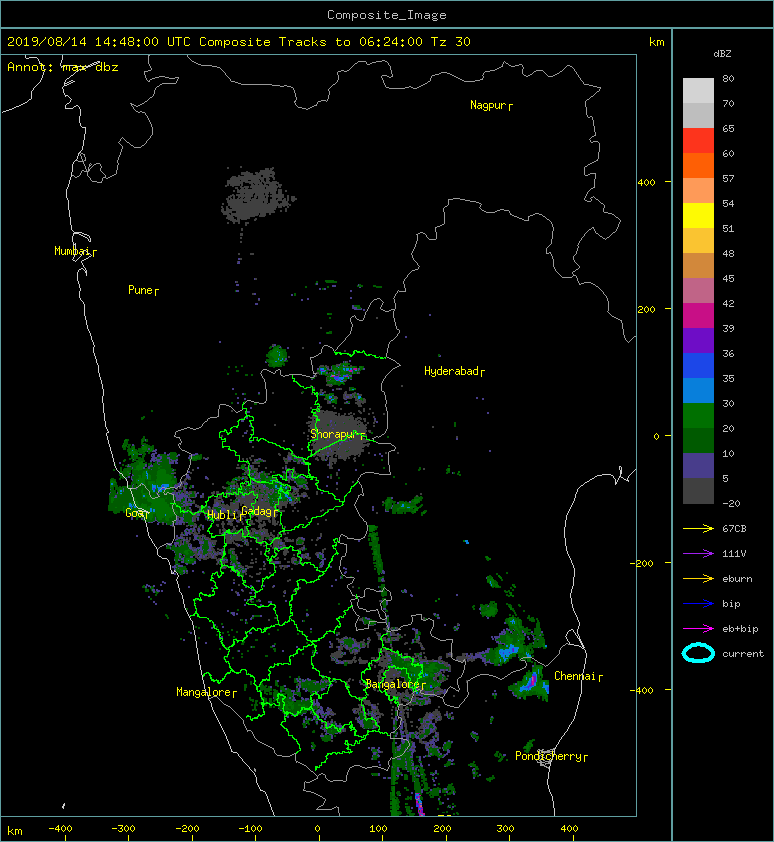The height and width of the screenshot is (842, 774).
Task: Select the green 30 dBZ color swatch
Action: (x=698, y=415)
